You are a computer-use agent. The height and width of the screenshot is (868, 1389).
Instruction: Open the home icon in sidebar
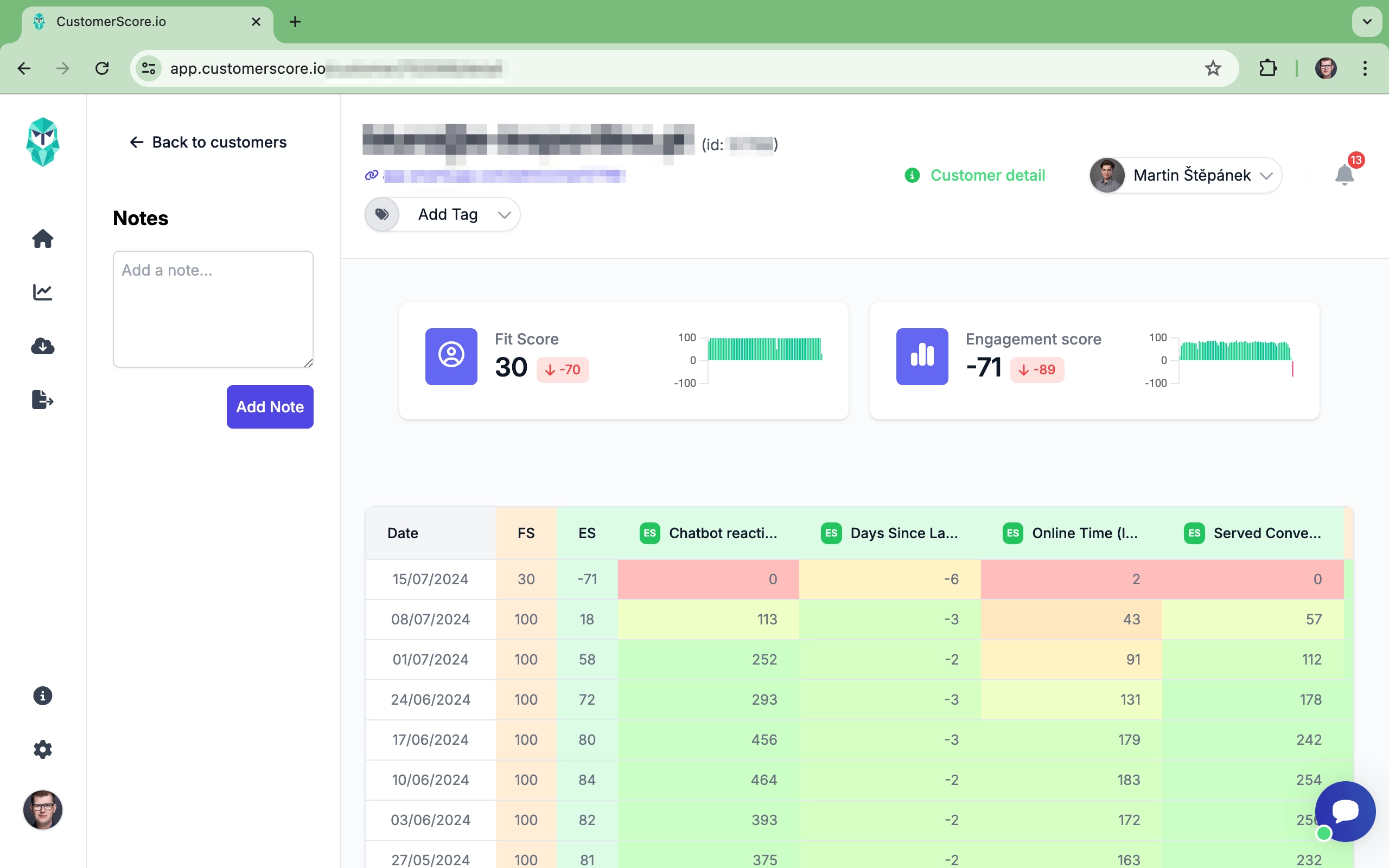(x=42, y=238)
